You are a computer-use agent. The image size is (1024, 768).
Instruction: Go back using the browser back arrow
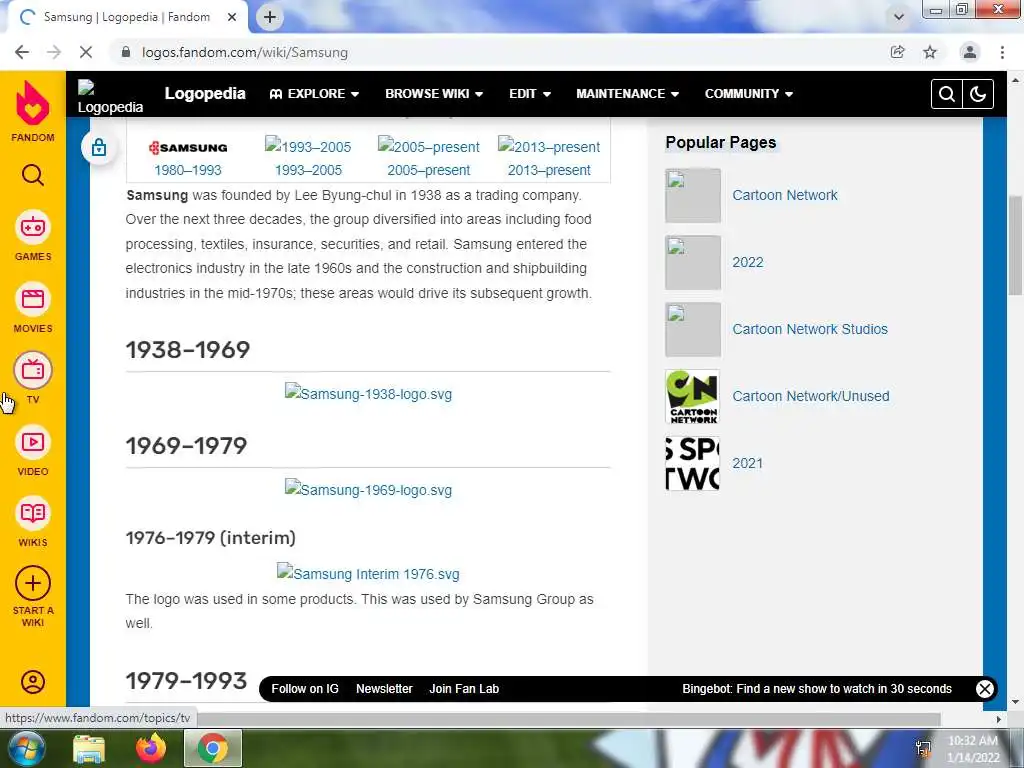[x=22, y=52]
